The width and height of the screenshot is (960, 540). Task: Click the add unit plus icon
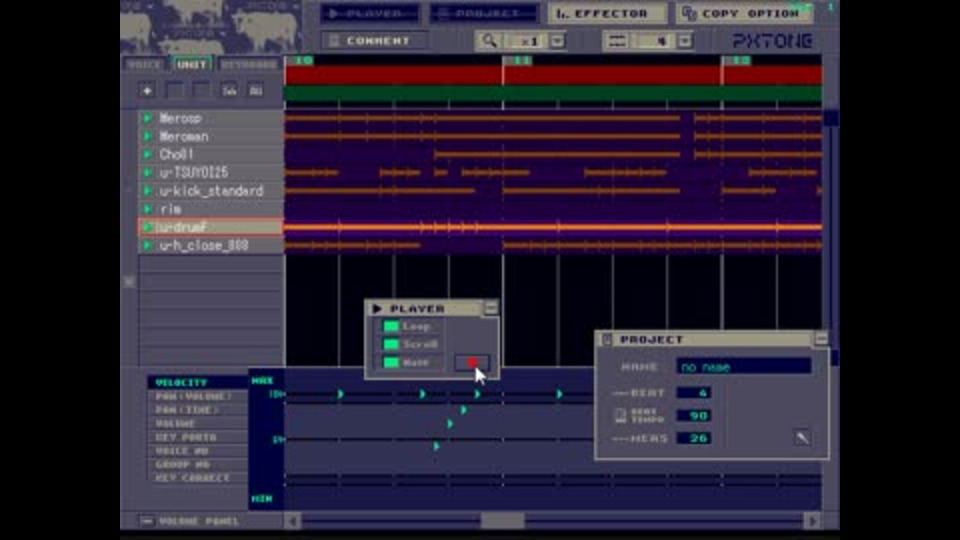(147, 91)
